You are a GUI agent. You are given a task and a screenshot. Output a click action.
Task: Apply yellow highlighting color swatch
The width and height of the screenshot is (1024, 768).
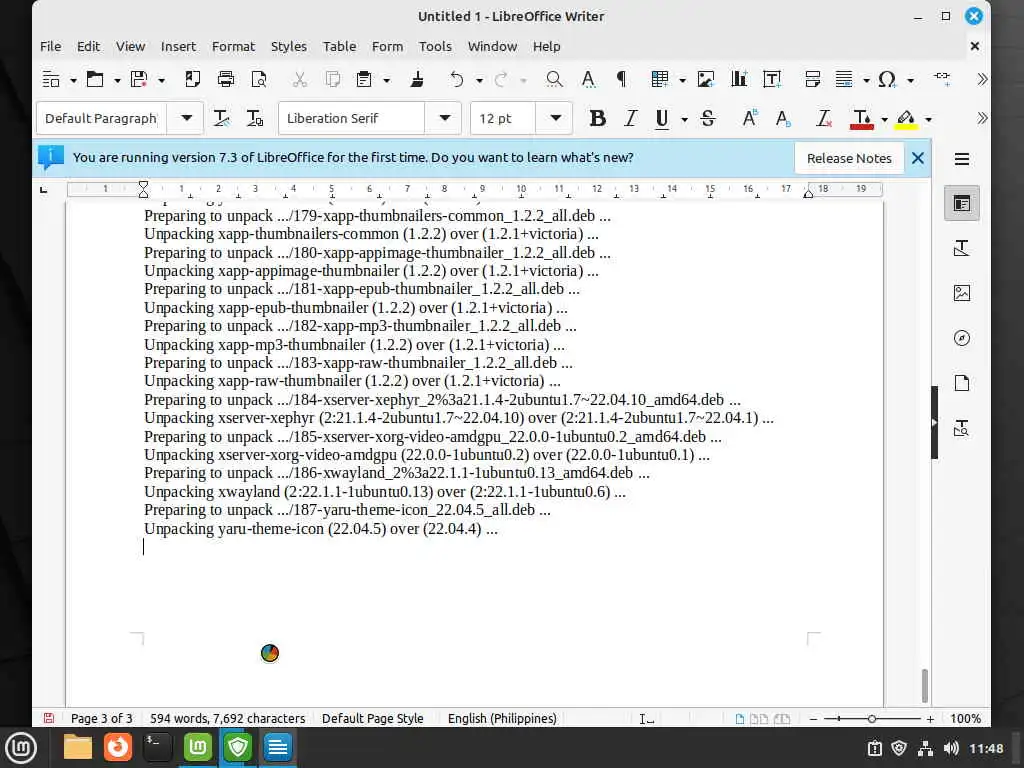[x=906, y=119]
